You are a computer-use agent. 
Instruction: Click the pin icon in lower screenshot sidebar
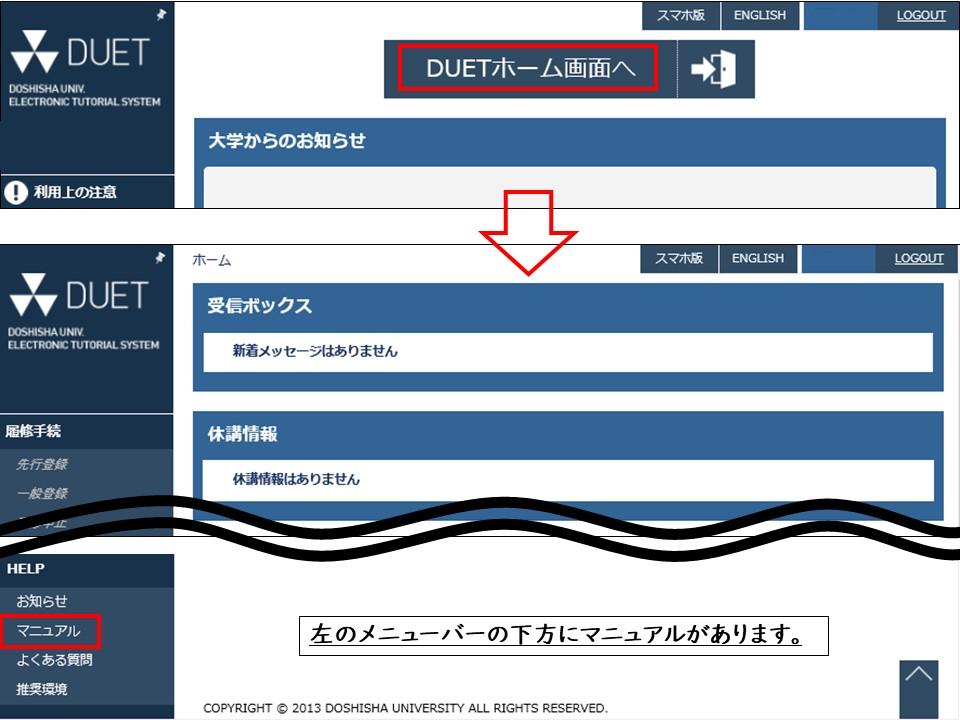(x=160, y=258)
